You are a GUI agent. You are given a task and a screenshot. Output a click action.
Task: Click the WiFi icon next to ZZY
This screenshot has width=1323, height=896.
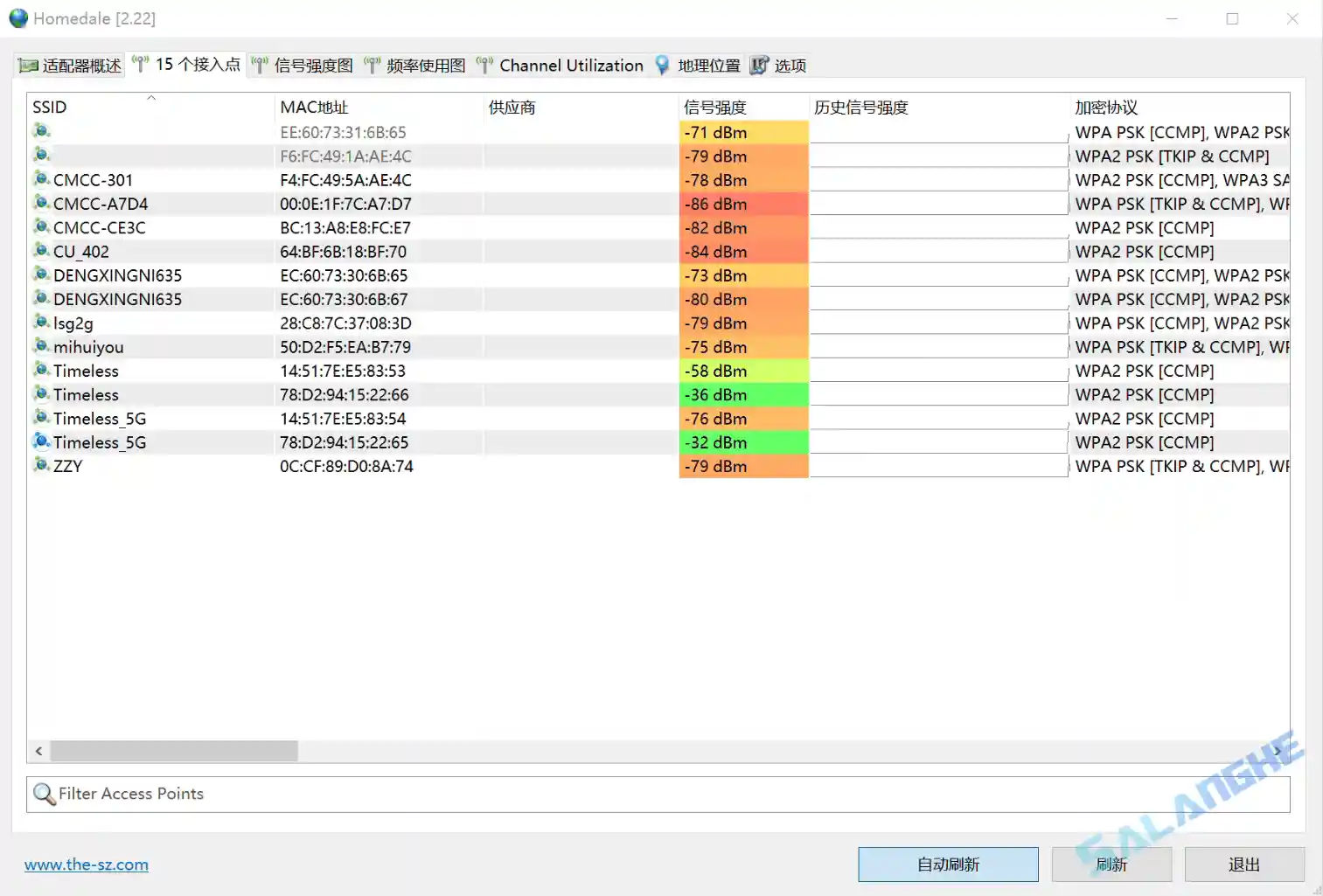click(41, 465)
